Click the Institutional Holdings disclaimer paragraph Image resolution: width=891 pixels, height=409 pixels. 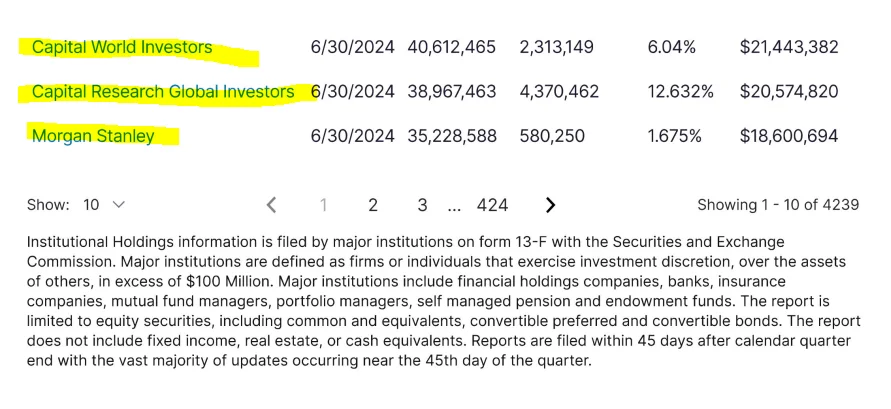pyautogui.click(x=444, y=302)
